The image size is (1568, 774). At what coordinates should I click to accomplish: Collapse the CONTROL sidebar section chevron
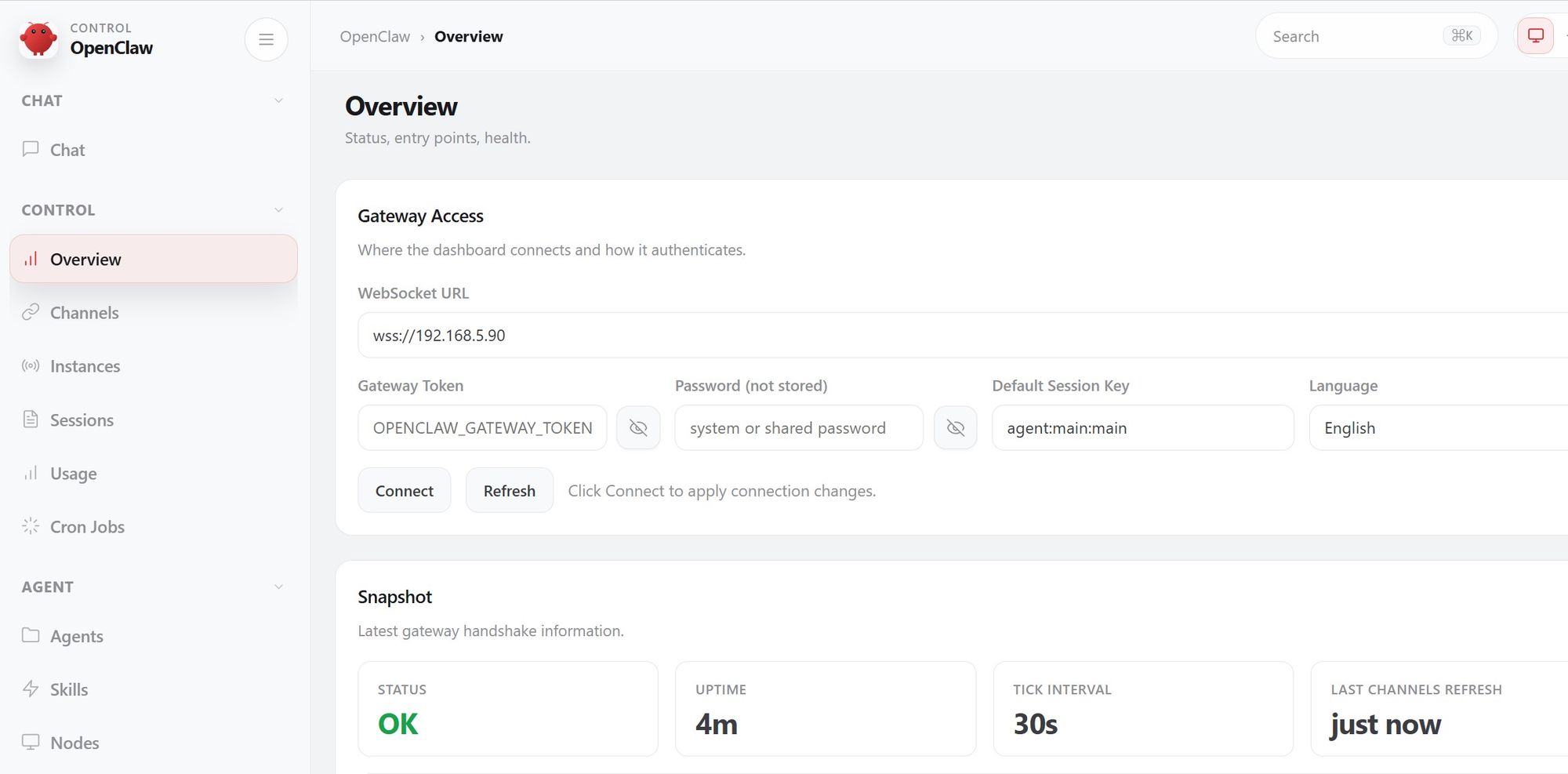278,210
